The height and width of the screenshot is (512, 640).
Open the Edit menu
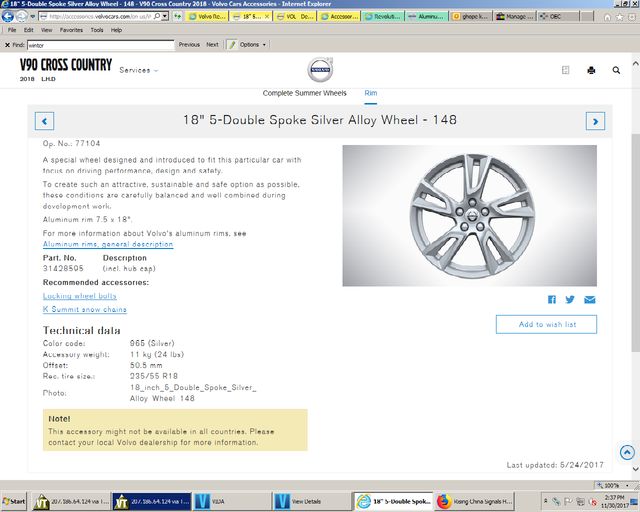29,30
